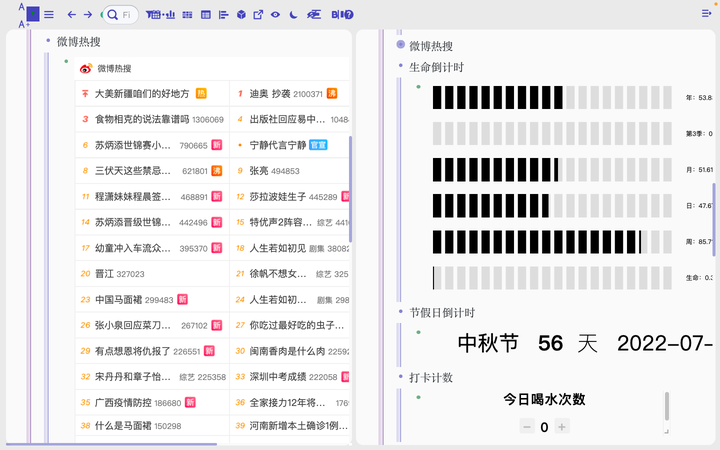Image resolution: width=720 pixels, height=450 pixels.
Task: Click the search field with magnifier
Action: [120, 15]
